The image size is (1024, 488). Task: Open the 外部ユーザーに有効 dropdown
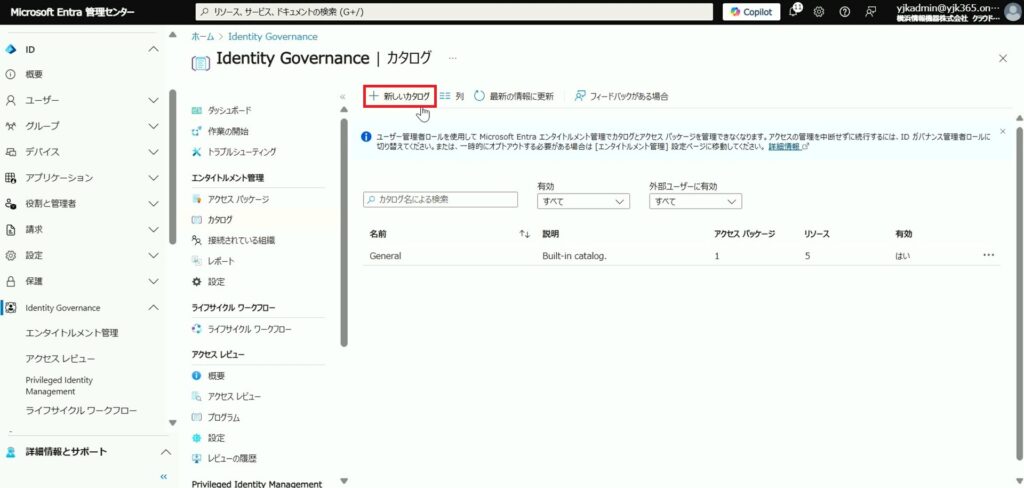point(695,201)
